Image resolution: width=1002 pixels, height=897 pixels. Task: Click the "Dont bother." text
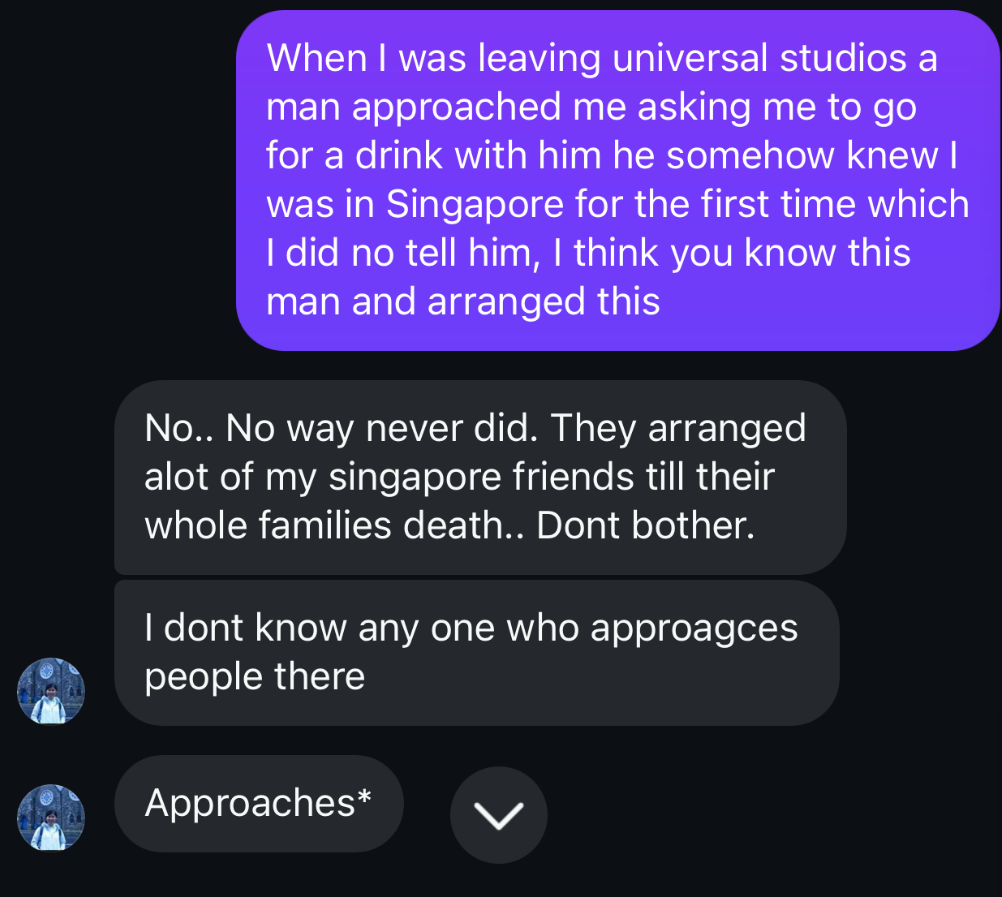646,526
